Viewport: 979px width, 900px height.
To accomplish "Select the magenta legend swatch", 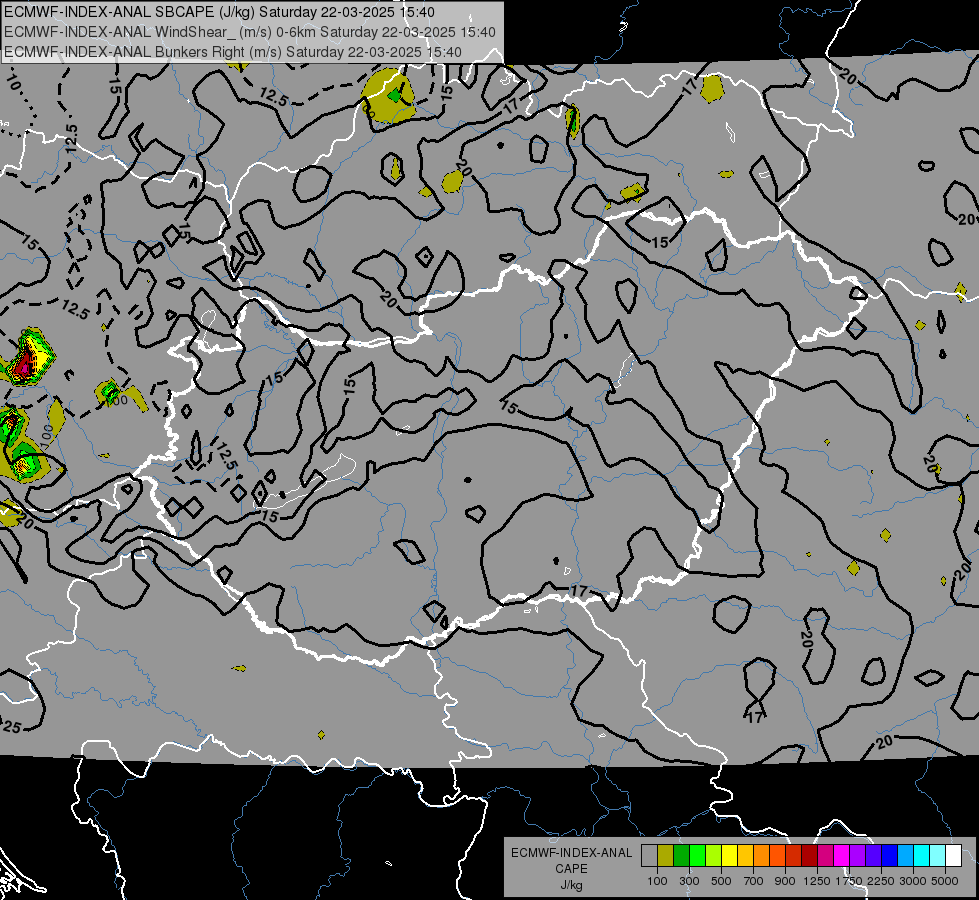I will [x=842, y=855].
